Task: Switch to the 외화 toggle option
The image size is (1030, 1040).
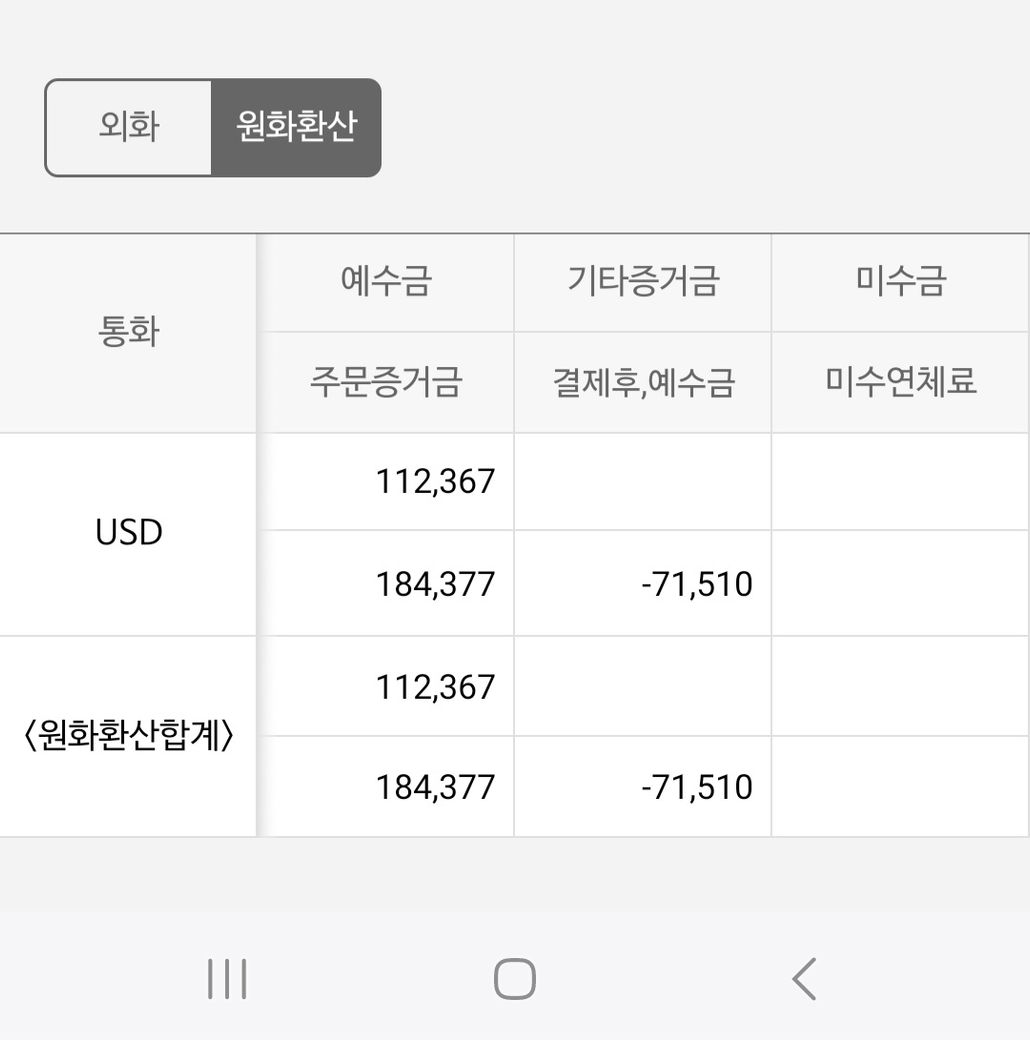Action: [129, 127]
